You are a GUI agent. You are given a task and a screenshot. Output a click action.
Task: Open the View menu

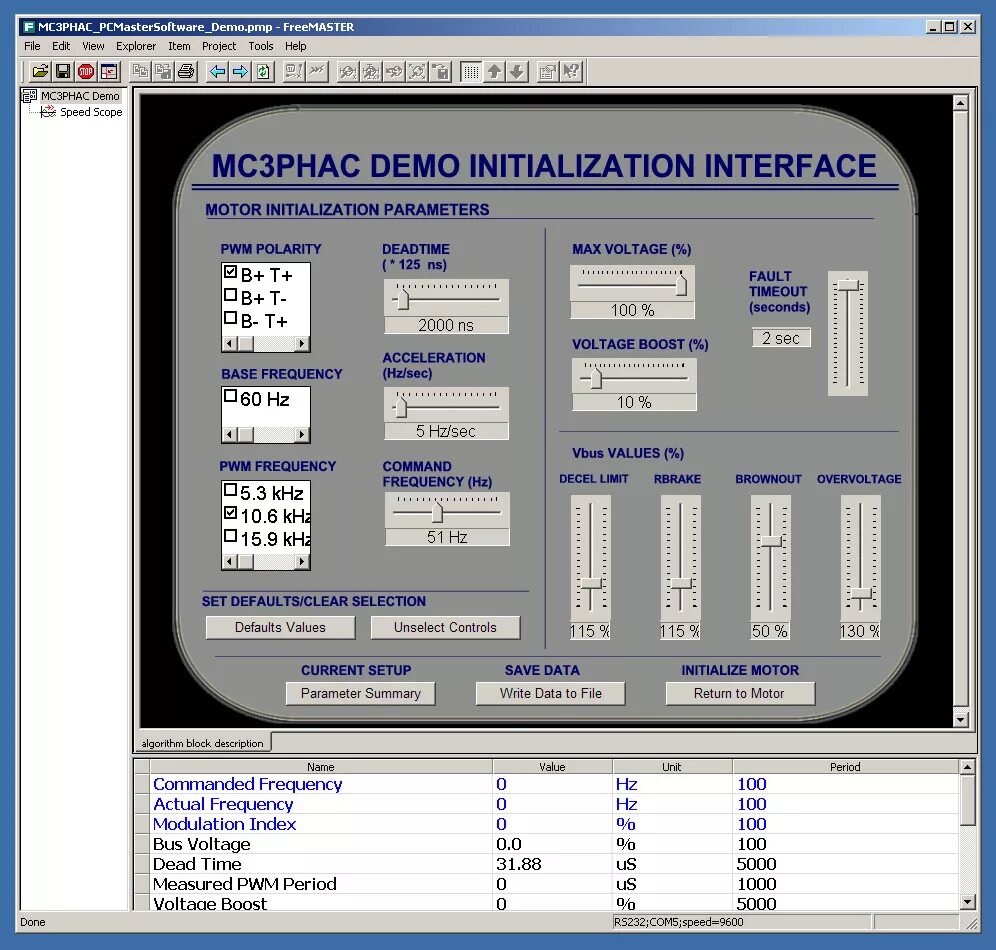[x=93, y=46]
